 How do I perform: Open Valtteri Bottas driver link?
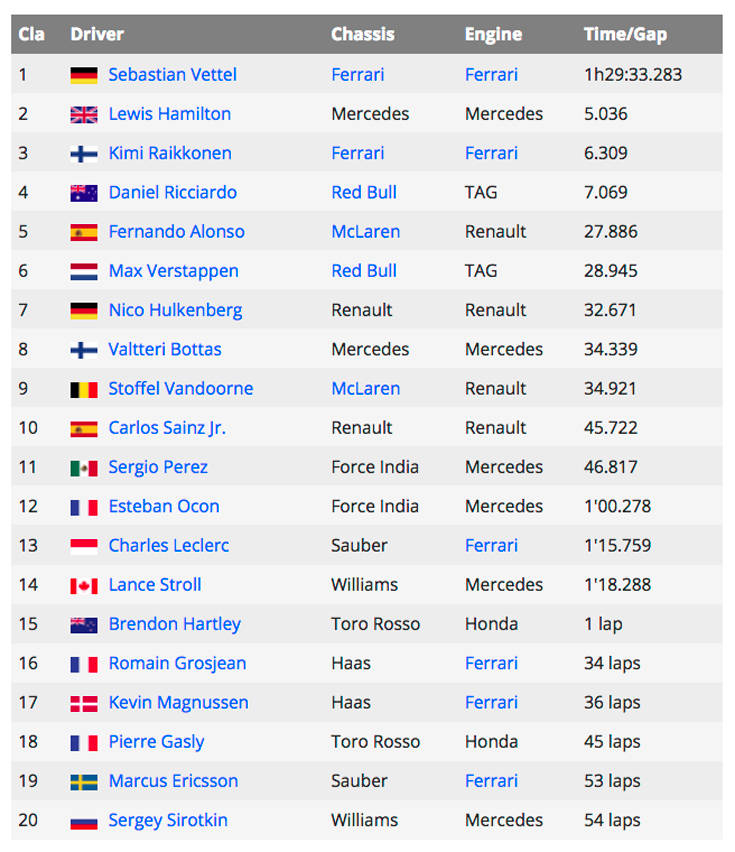tap(165, 349)
